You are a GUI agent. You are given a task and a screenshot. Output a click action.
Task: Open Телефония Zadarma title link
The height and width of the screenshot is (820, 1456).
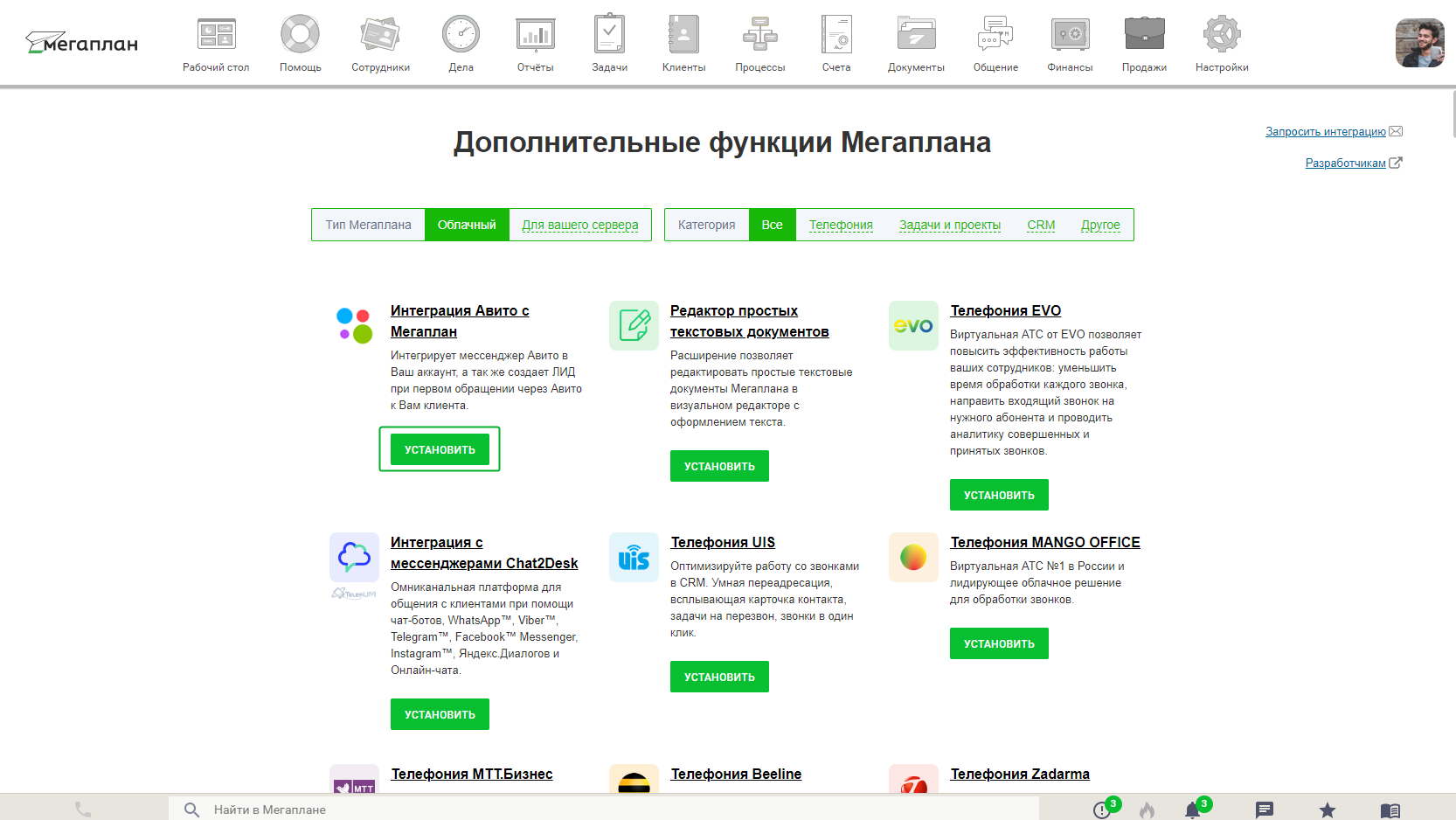point(1020,774)
